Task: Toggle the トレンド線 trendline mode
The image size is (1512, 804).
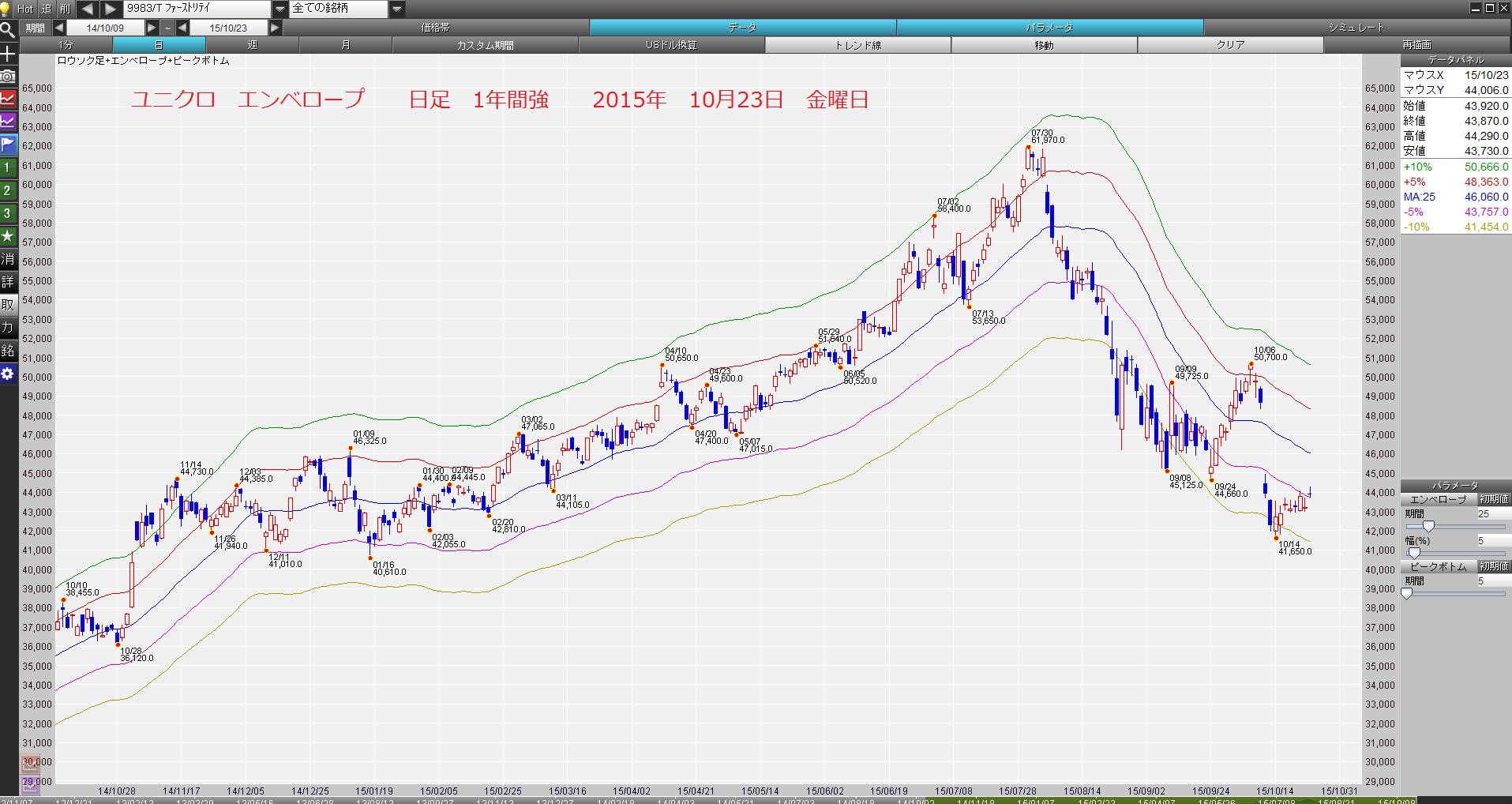Action: coord(858,45)
